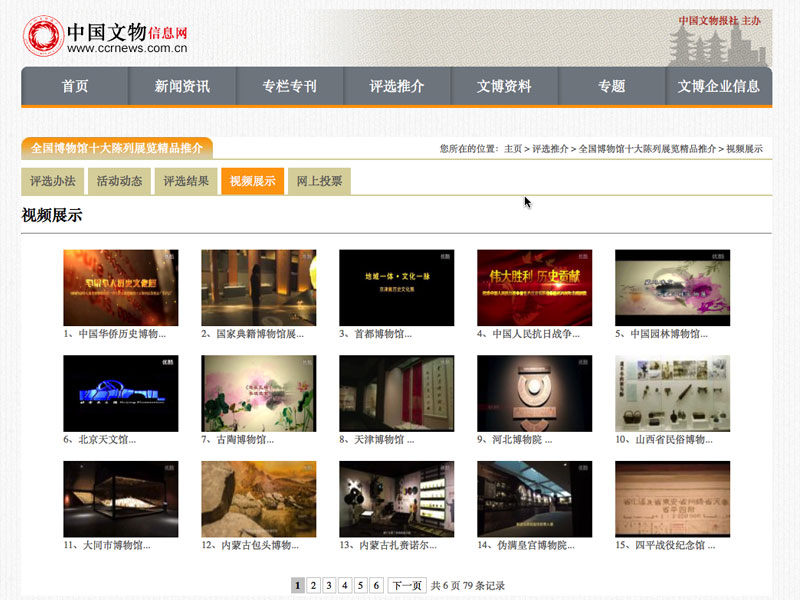The height and width of the screenshot is (600, 800).
Task: Open video thumbnail for 古陶博物馆
Action: 259,393
